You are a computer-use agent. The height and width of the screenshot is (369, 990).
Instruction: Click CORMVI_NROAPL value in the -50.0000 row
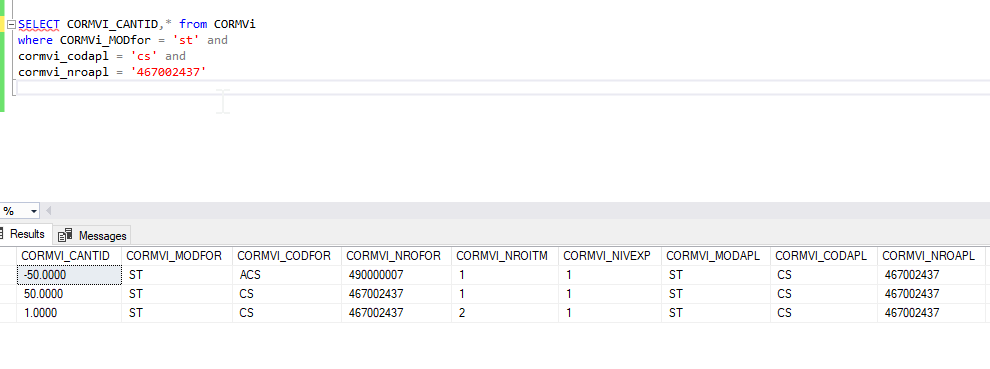931,275
